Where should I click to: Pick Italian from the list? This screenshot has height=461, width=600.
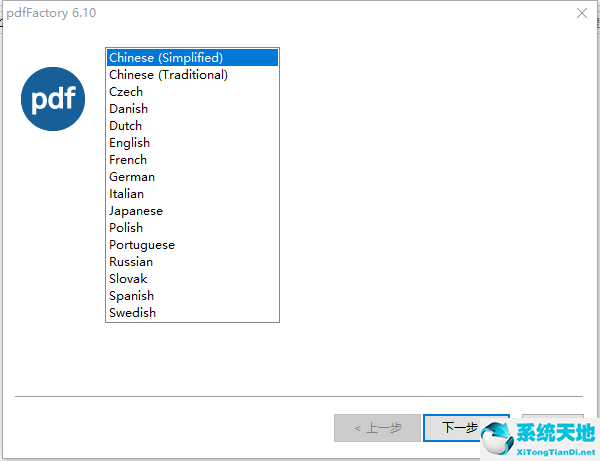click(x=192, y=194)
